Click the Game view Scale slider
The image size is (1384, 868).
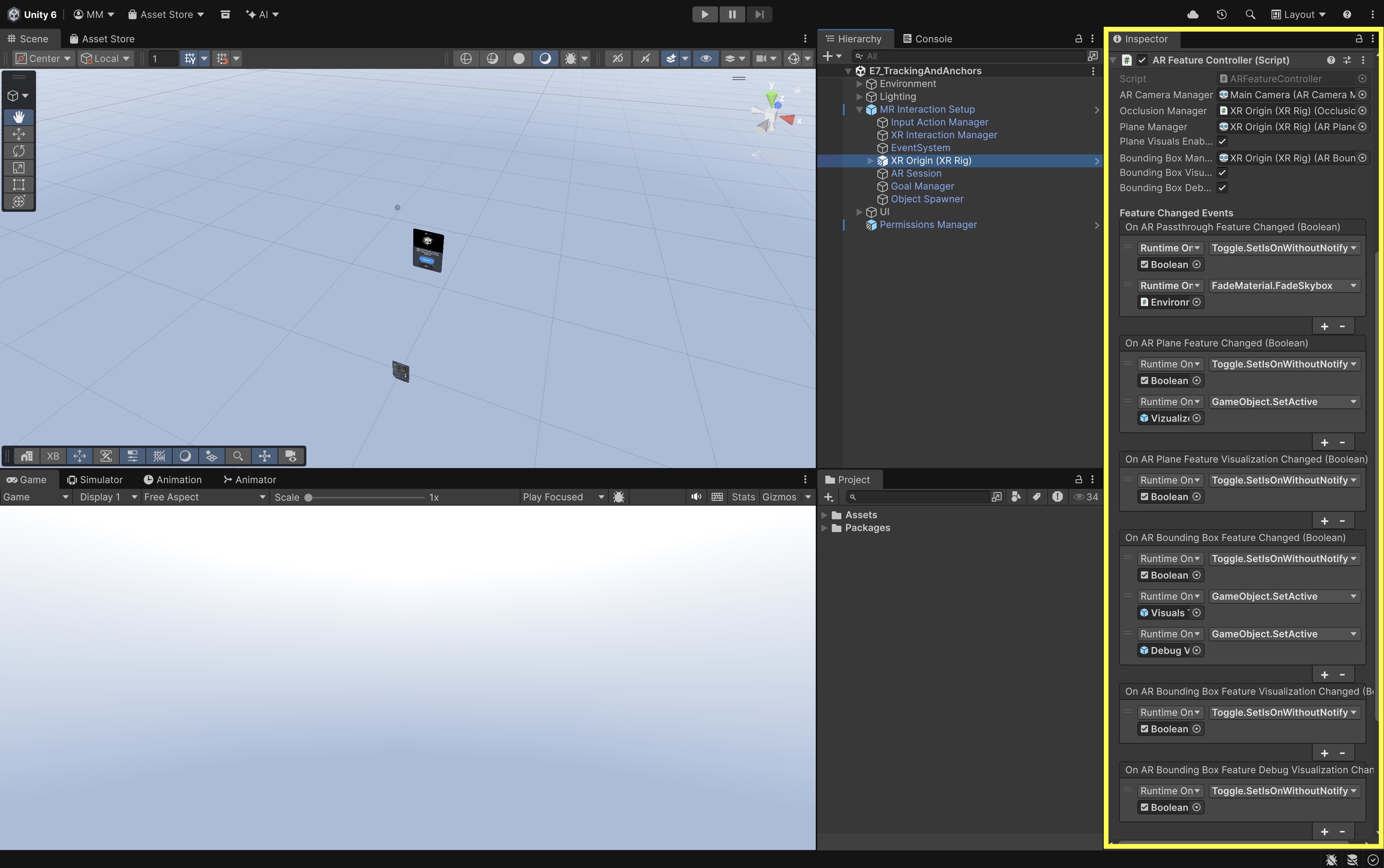(x=366, y=497)
